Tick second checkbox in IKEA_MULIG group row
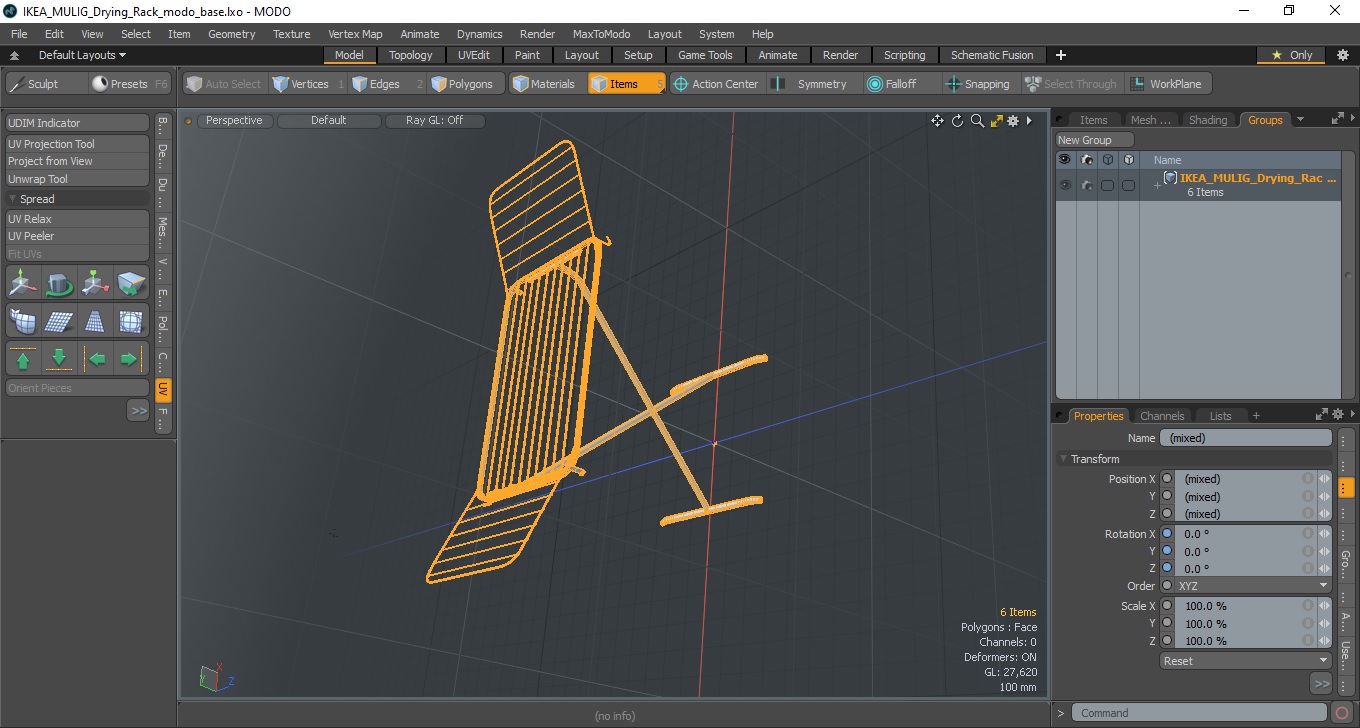 point(1128,185)
